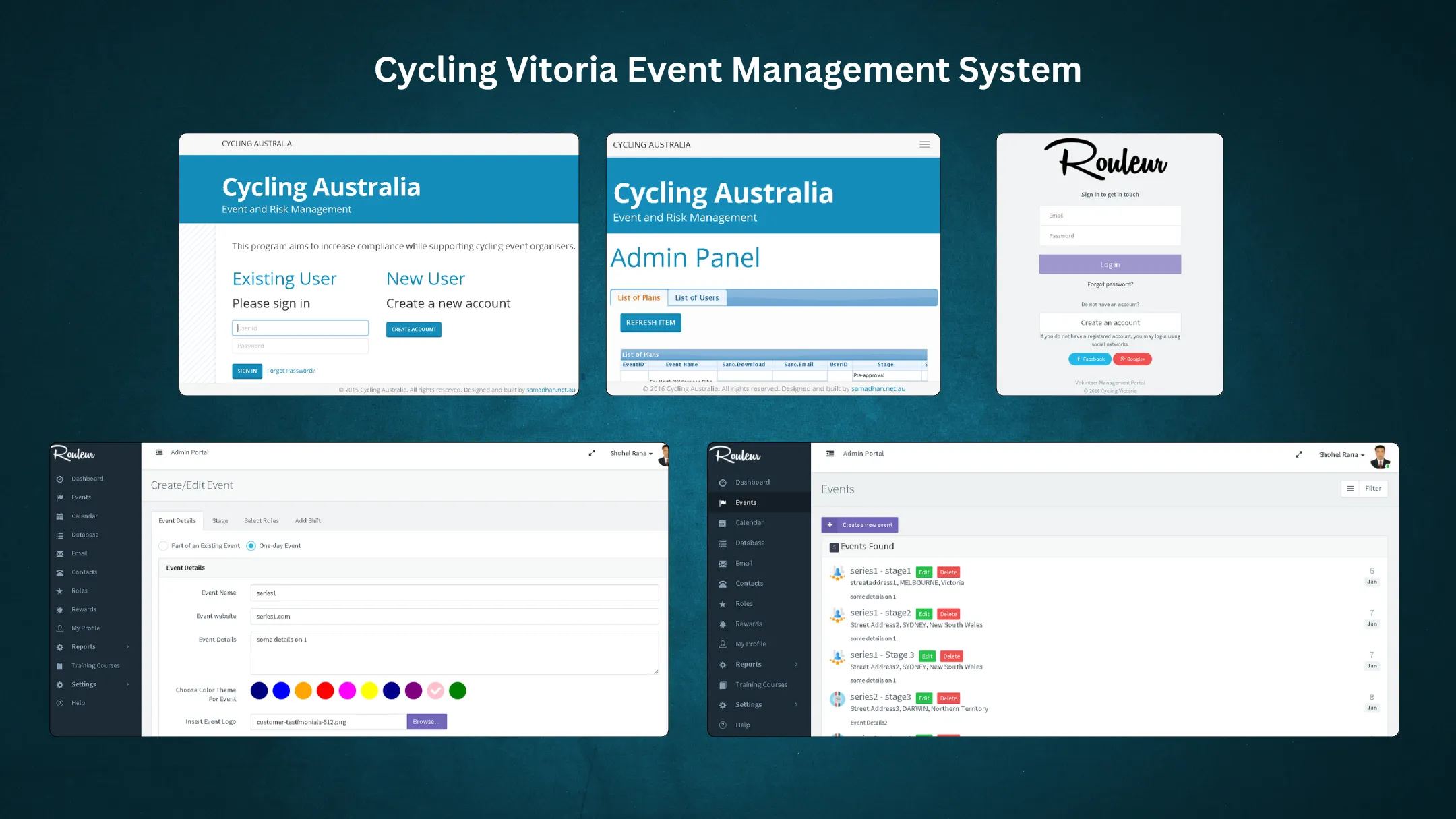Image resolution: width=1456 pixels, height=819 pixels.
Task: Click fullscreen expand icon in Events admin portal
Action: coord(1298,454)
